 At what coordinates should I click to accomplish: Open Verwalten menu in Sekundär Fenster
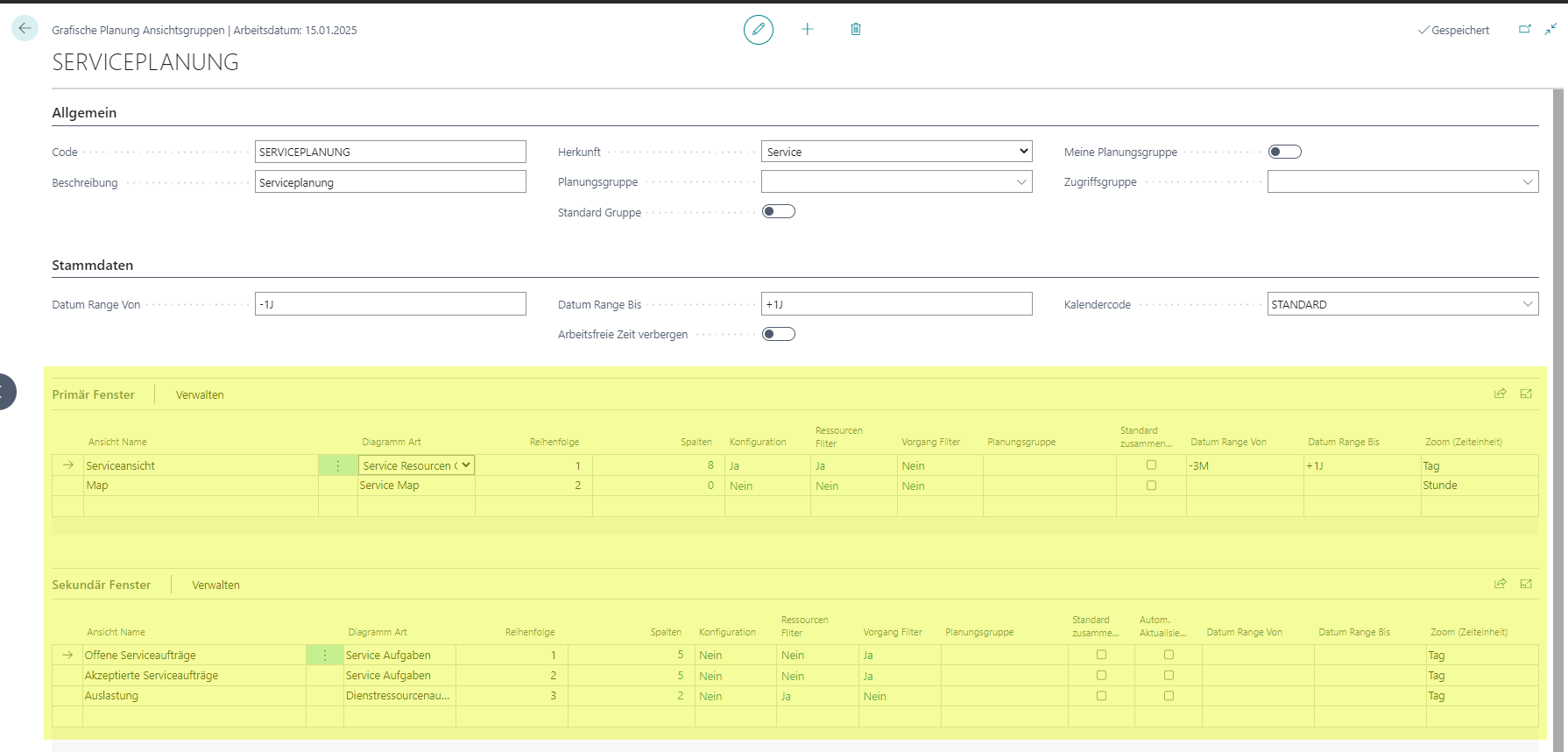(216, 585)
